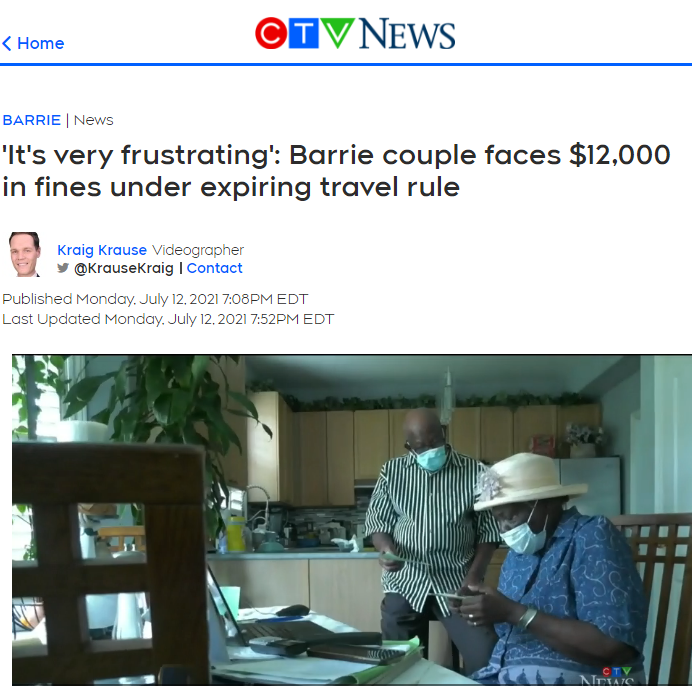Open the CTV News logo homepage

pyautogui.click(x=355, y=34)
